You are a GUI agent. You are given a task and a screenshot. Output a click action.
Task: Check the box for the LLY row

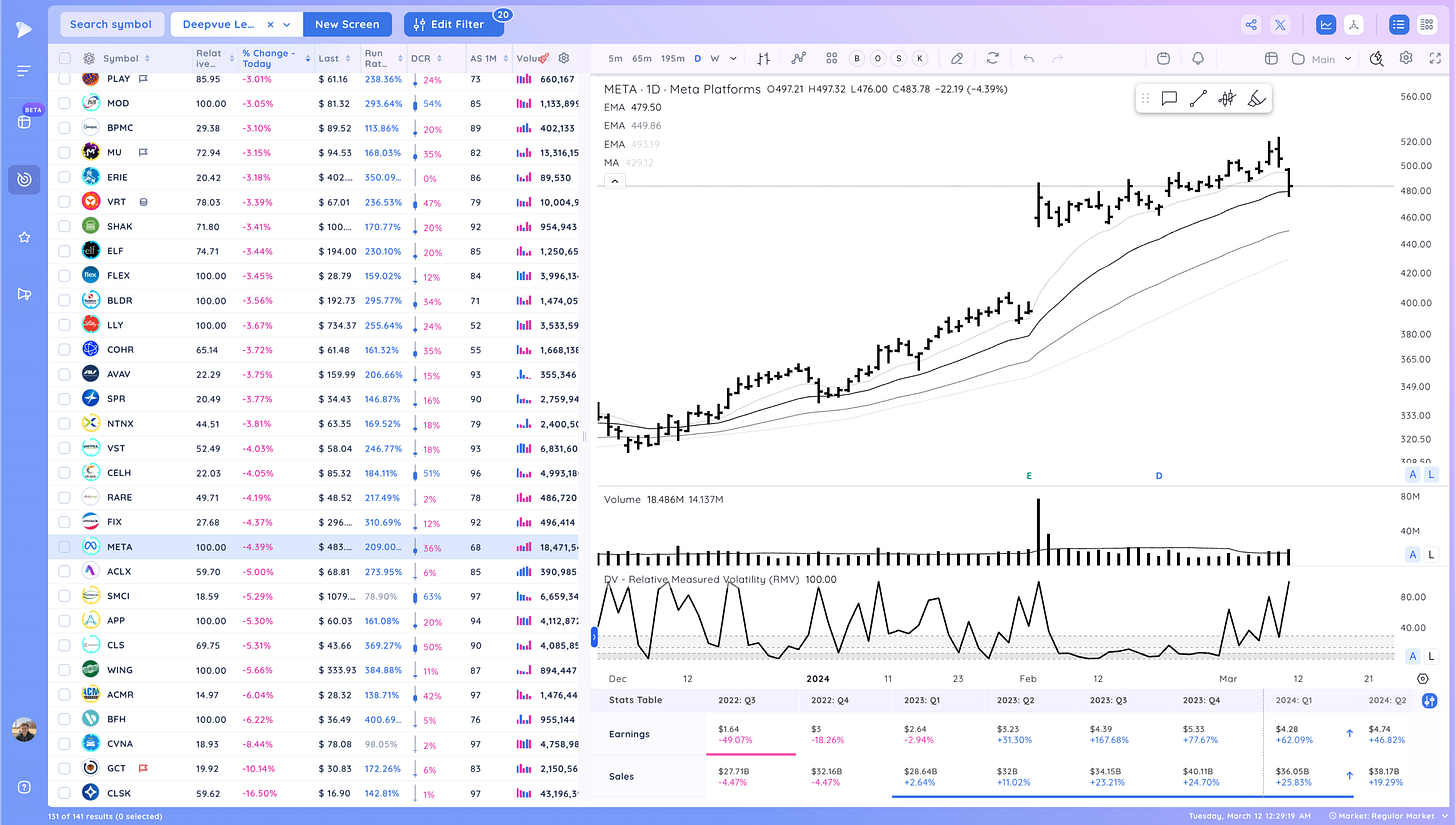(x=65, y=325)
